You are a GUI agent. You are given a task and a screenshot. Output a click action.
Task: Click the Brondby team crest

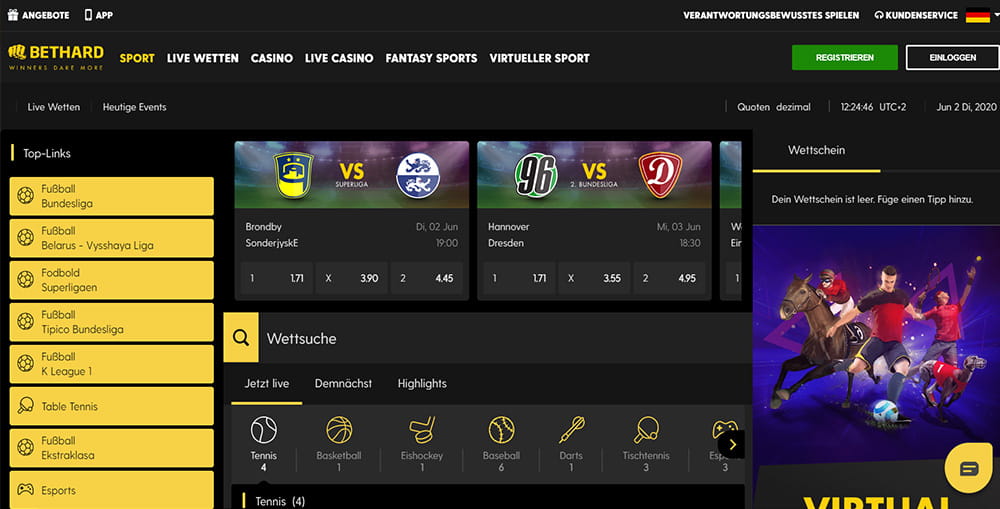pyautogui.click(x=293, y=175)
